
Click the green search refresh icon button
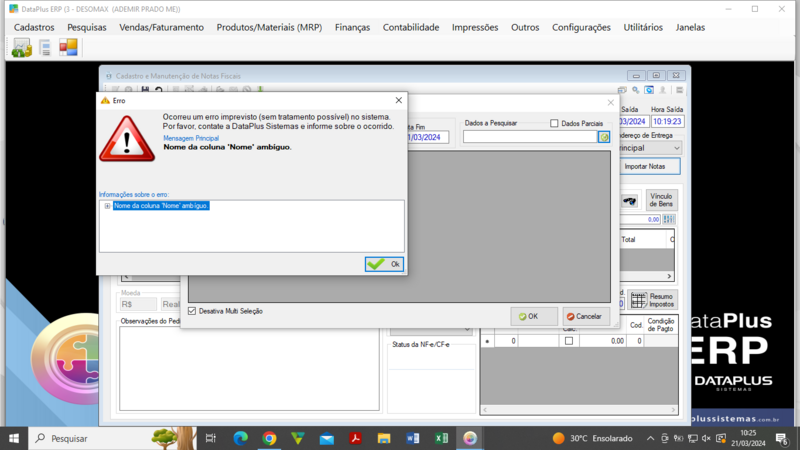(604, 137)
